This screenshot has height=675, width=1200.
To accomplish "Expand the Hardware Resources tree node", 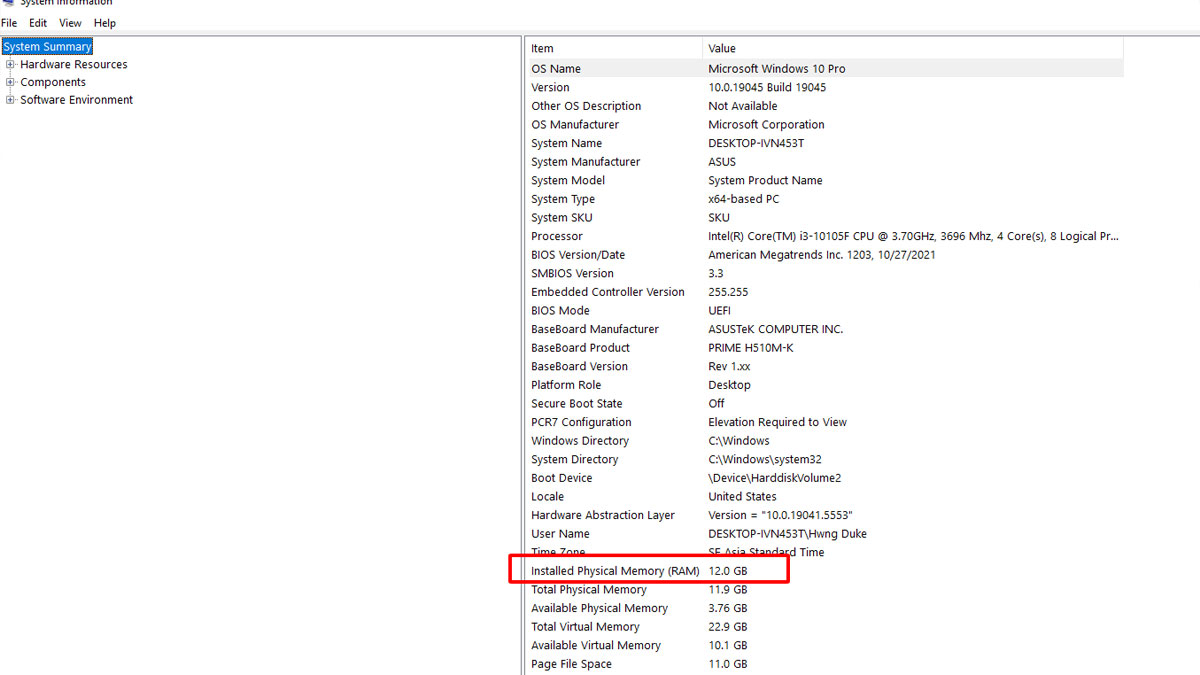I will tap(11, 65).
